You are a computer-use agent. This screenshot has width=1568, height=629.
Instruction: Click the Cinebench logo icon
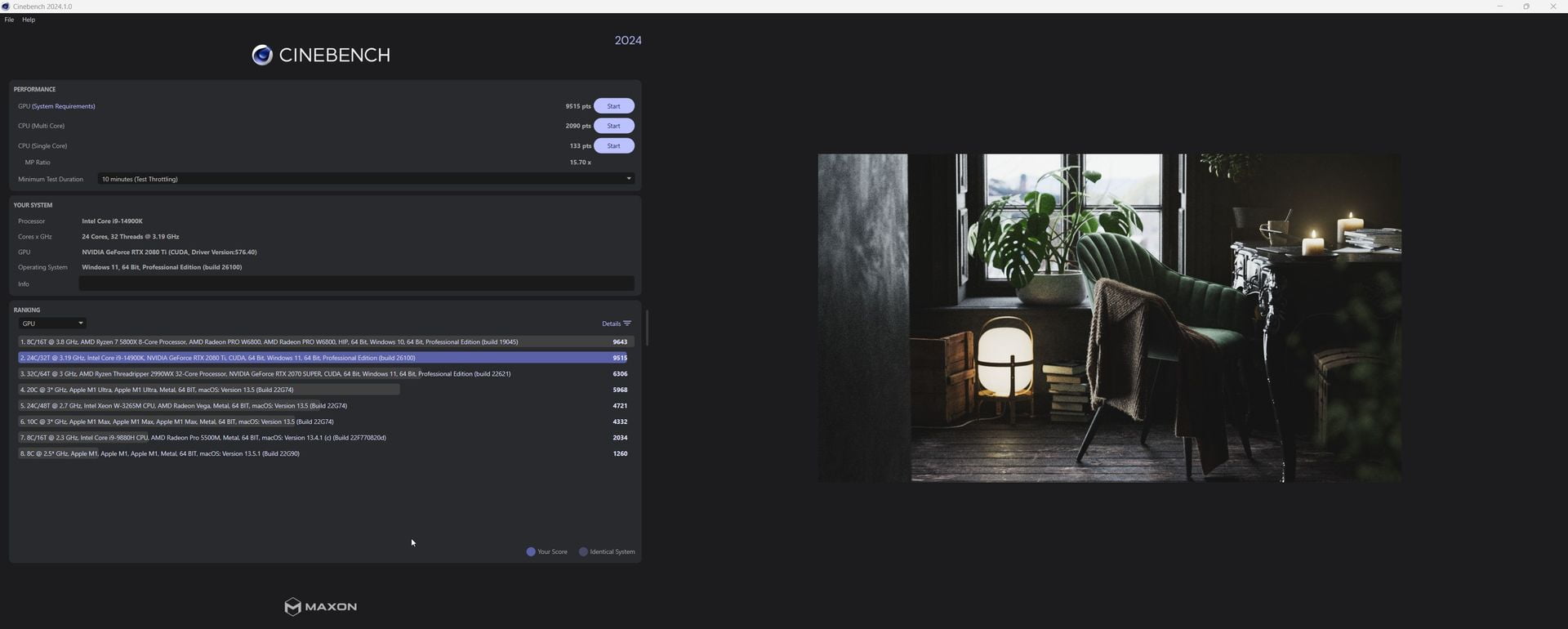point(262,55)
